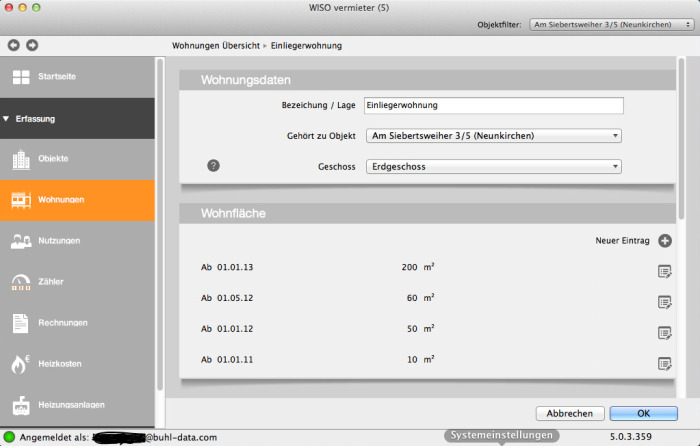The height and width of the screenshot is (446, 700).
Task: Click the green login status indicator
Action: pos(9,437)
